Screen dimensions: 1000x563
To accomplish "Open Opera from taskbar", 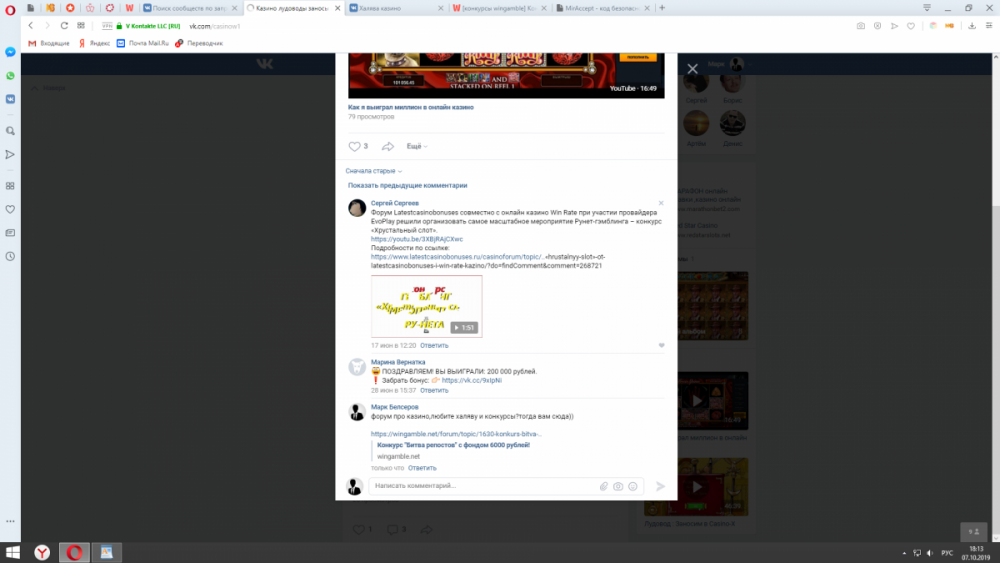I will 75,552.
